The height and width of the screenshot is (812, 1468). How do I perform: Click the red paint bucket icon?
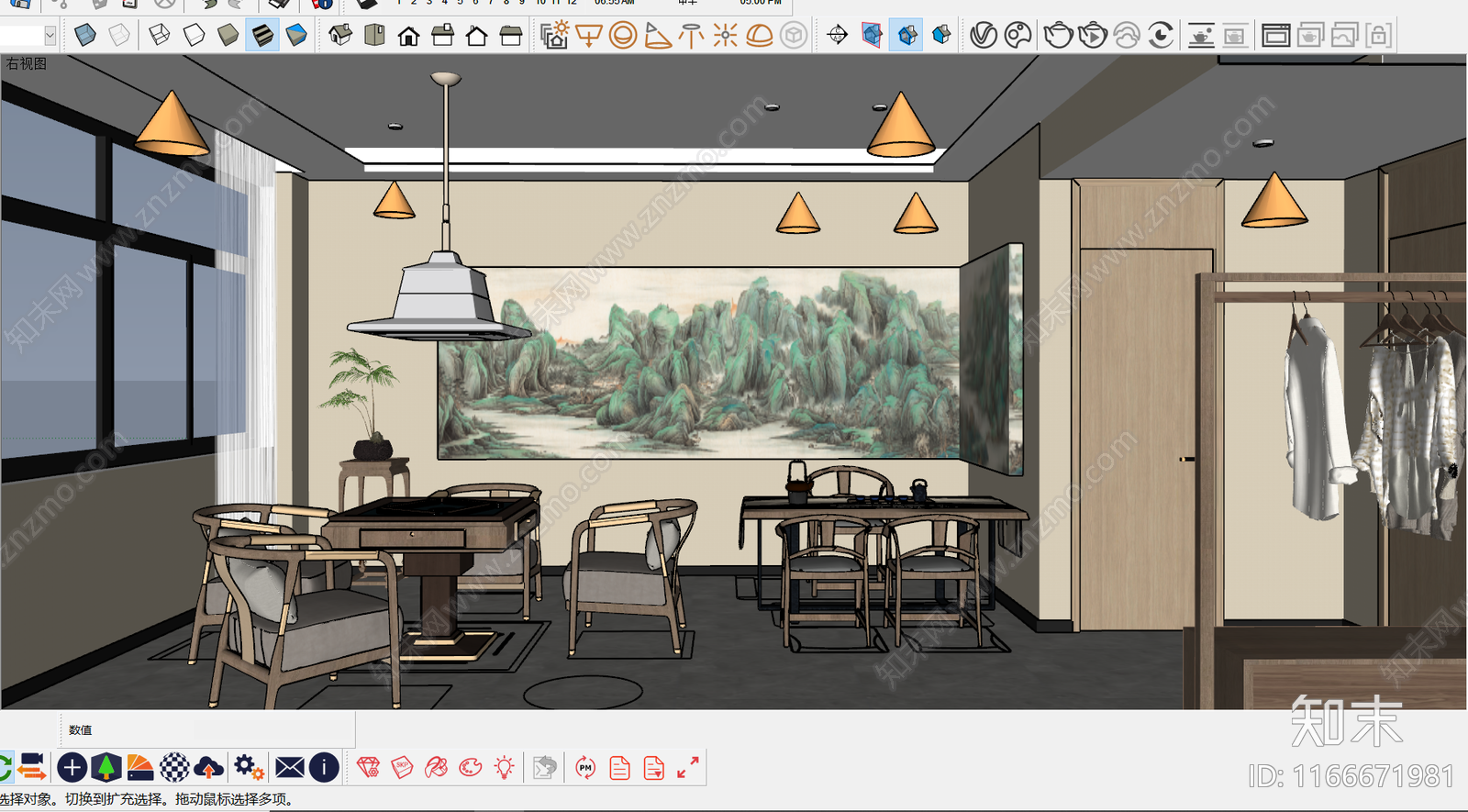[437, 767]
